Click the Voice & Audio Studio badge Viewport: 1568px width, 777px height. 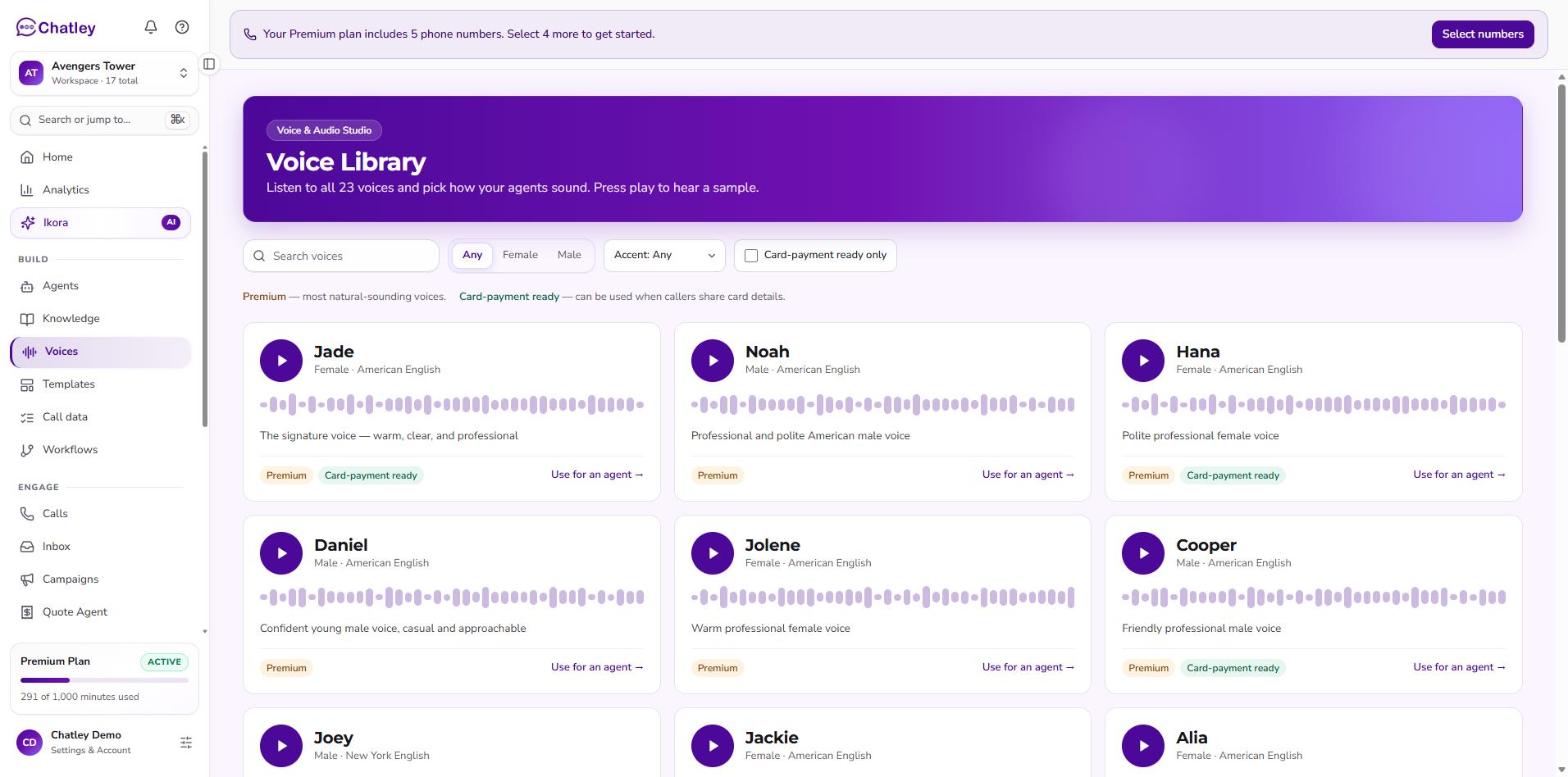point(324,130)
